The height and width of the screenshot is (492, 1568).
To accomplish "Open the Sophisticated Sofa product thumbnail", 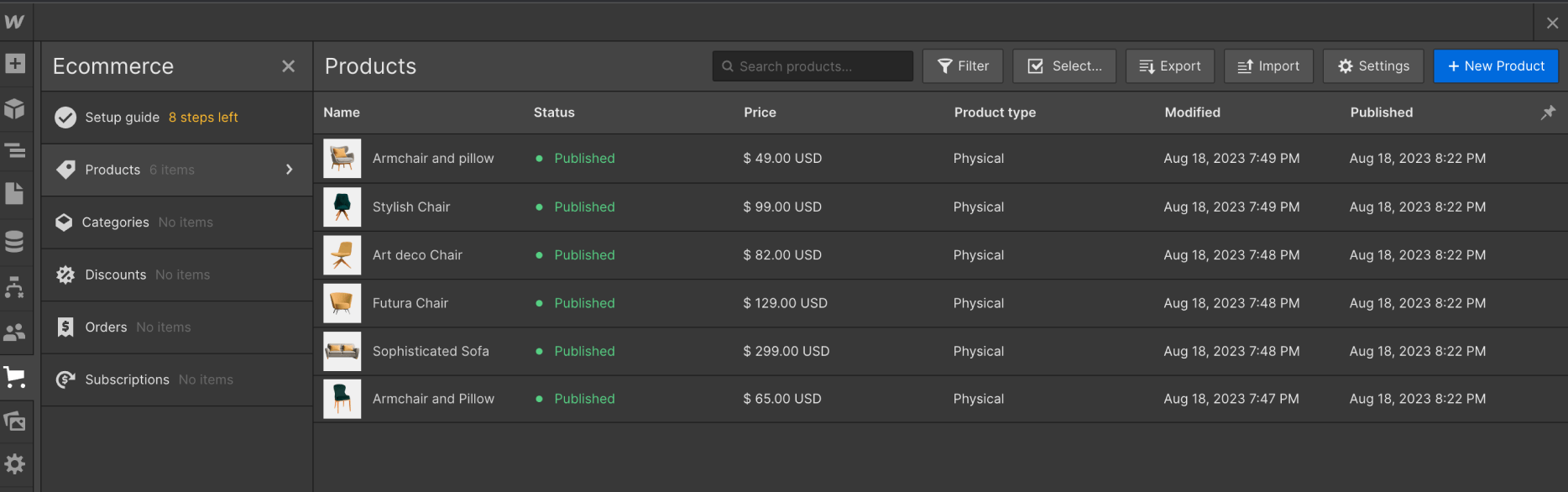I will click(342, 351).
